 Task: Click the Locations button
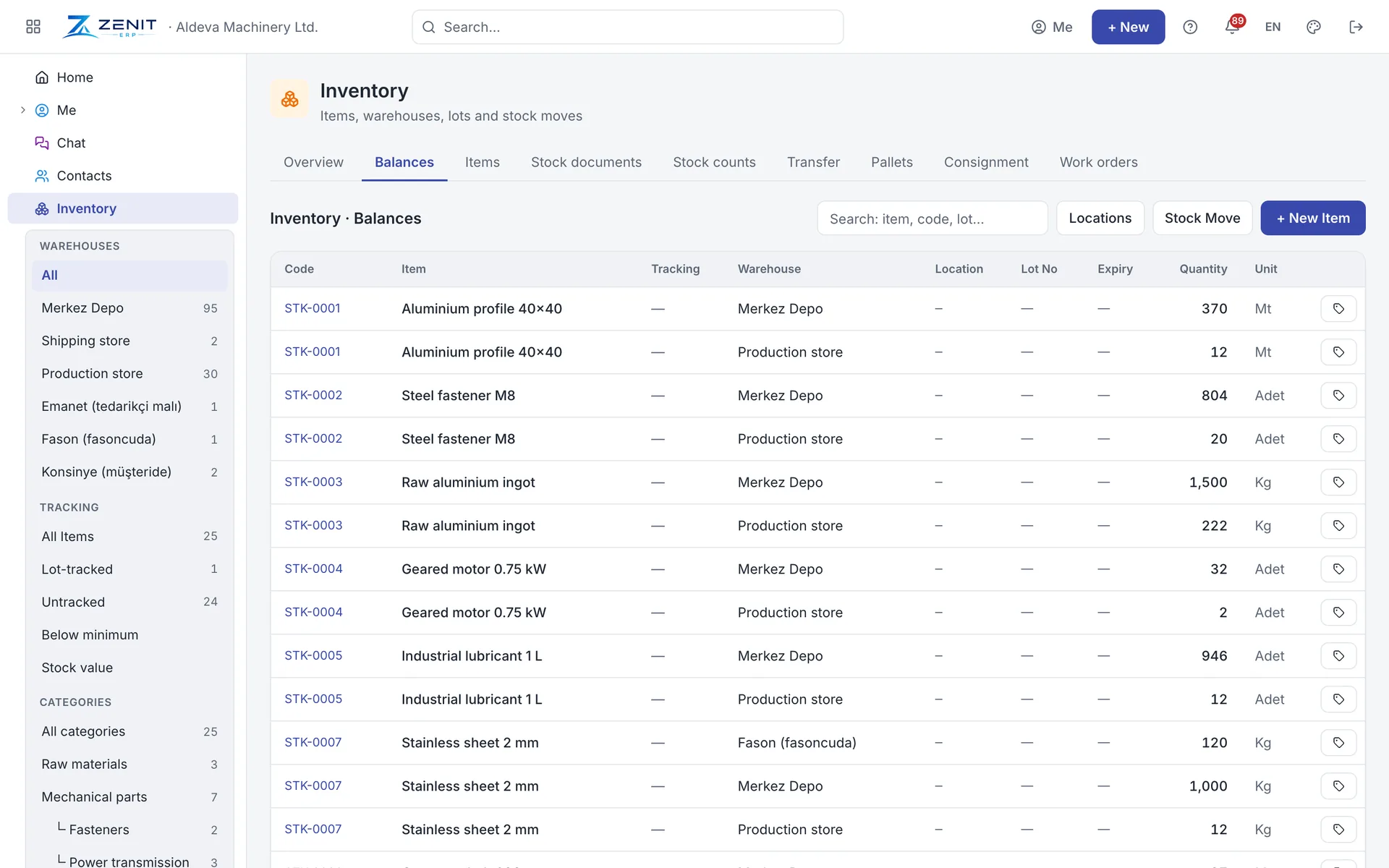pyautogui.click(x=1100, y=218)
